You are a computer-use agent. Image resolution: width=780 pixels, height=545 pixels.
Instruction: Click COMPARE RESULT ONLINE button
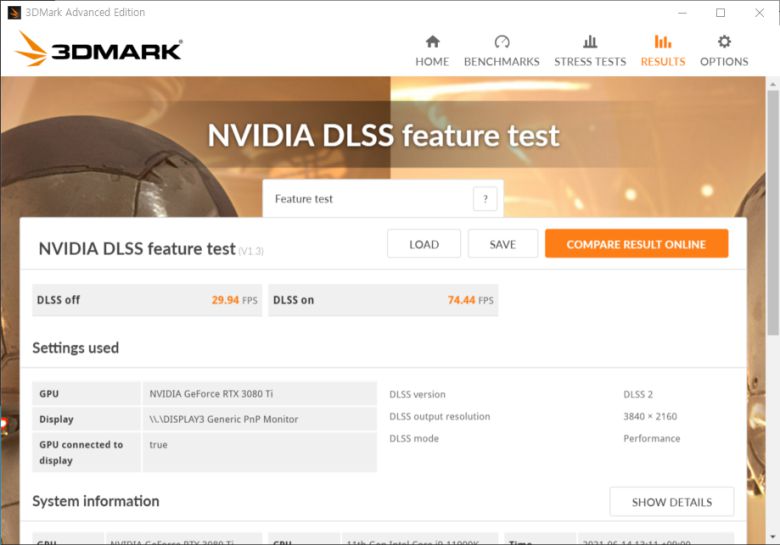[x=636, y=244]
